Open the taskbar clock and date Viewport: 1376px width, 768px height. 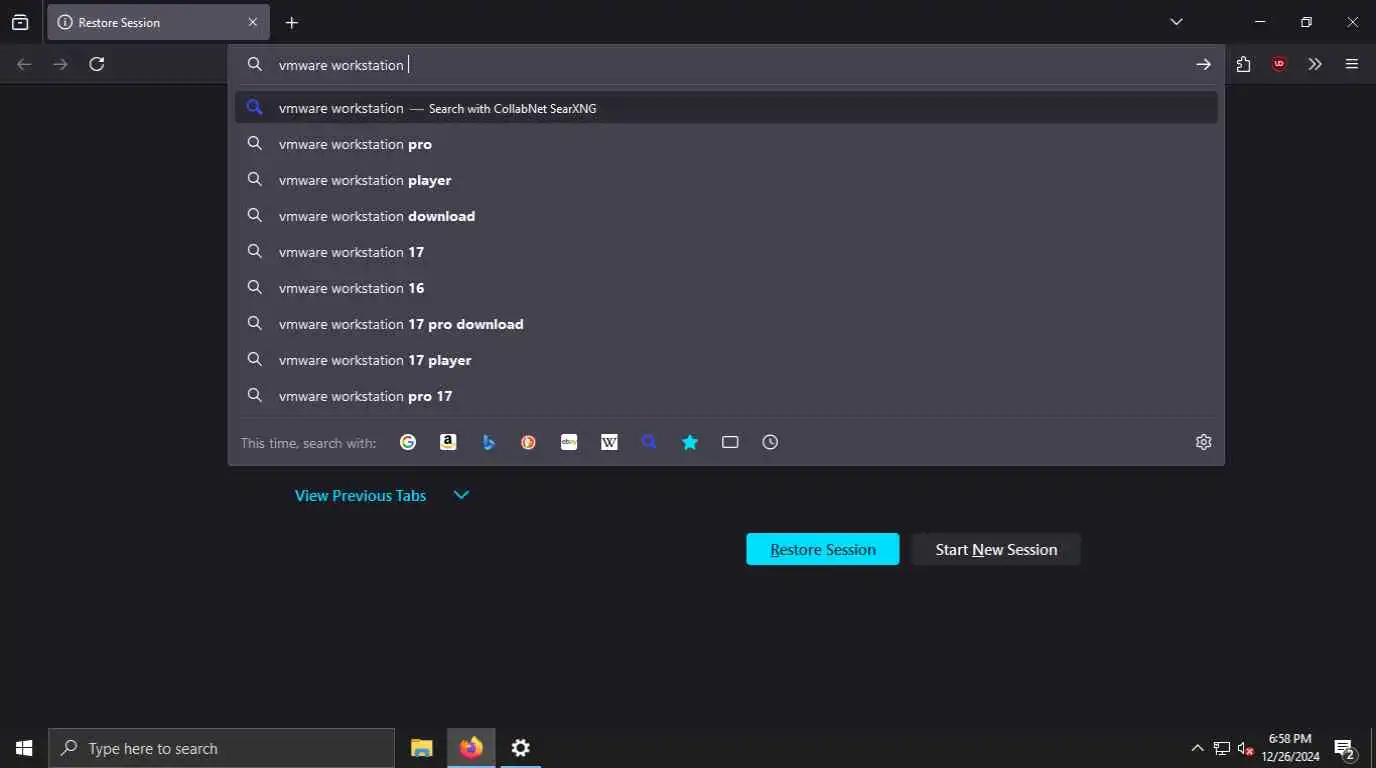(1290, 748)
